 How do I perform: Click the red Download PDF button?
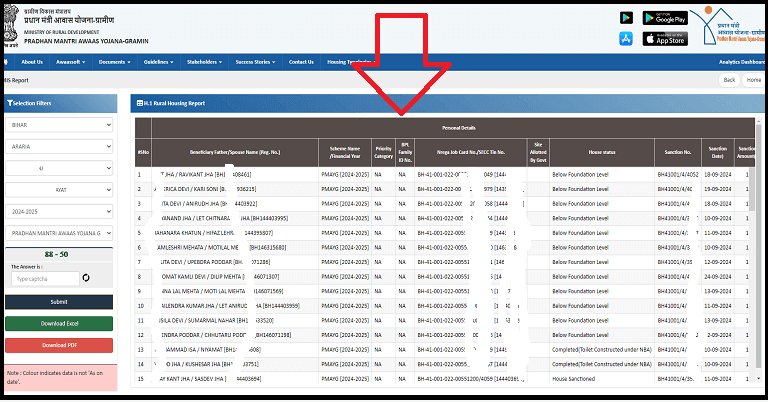59,345
